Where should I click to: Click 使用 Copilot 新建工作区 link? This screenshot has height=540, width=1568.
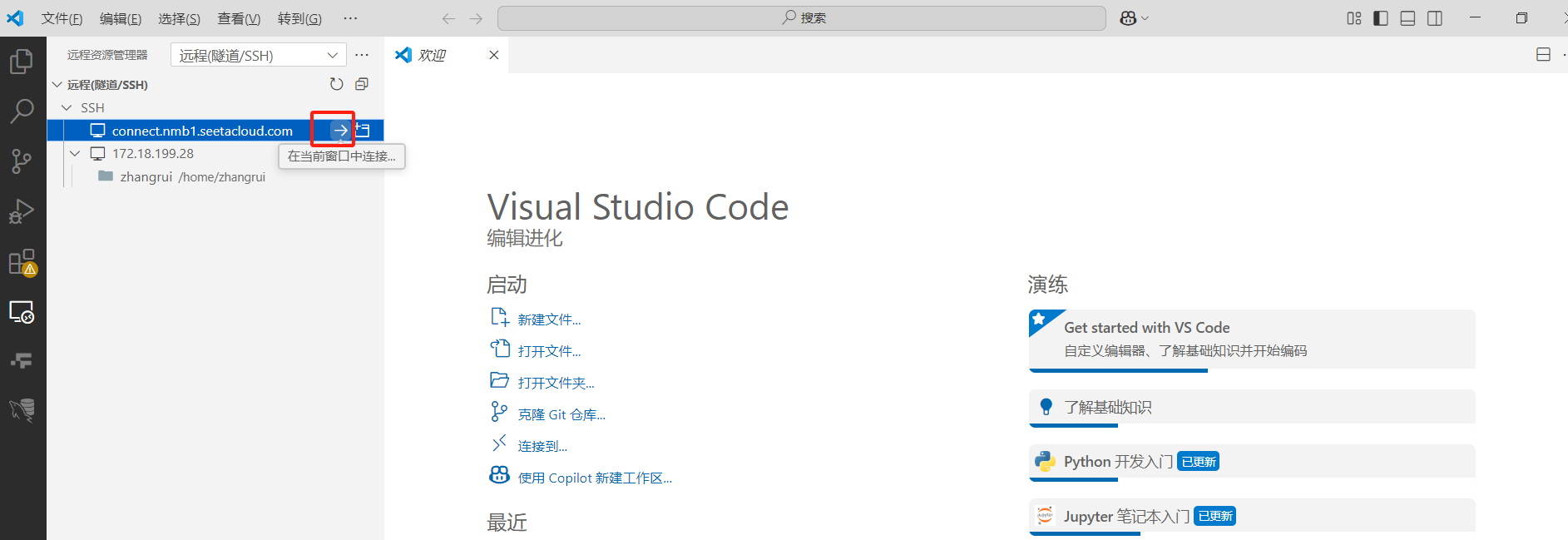point(595,478)
